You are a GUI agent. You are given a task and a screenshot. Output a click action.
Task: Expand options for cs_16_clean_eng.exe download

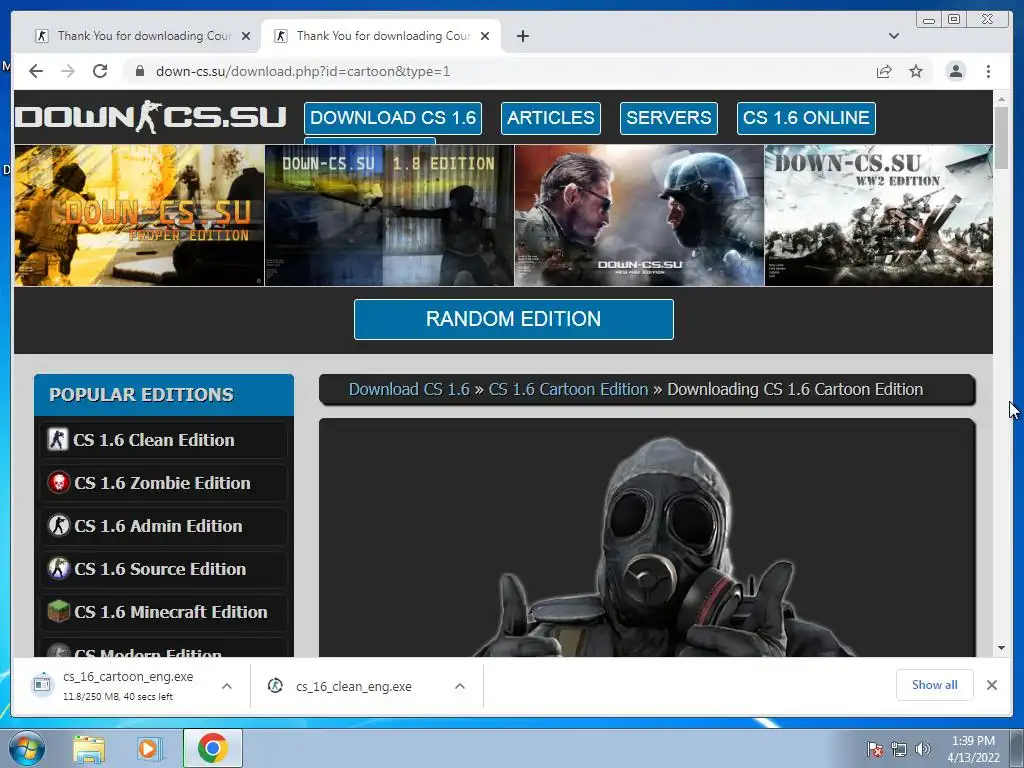(x=460, y=686)
